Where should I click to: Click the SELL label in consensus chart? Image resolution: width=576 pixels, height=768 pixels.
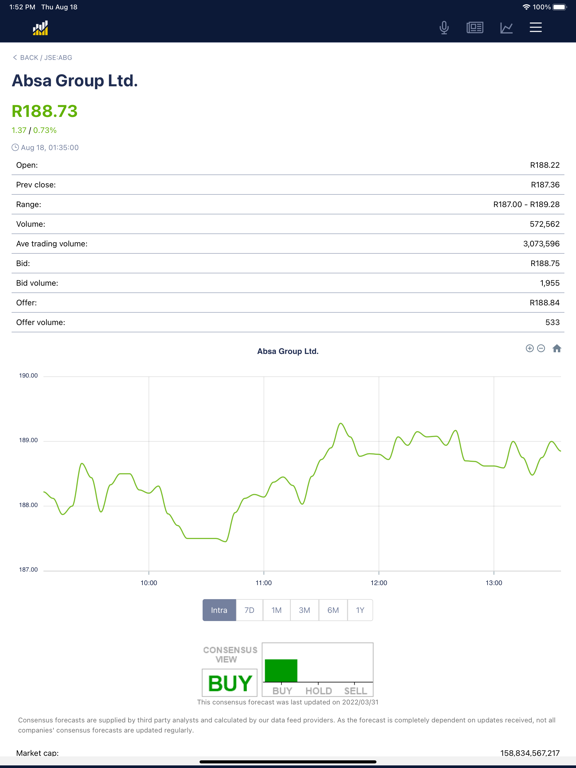click(356, 691)
